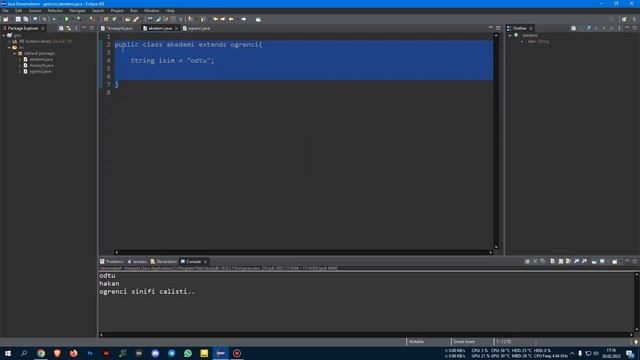The height and width of the screenshot is (360, 640).
Task: Open Telegram from taskbar
Action: click(171, 353)
